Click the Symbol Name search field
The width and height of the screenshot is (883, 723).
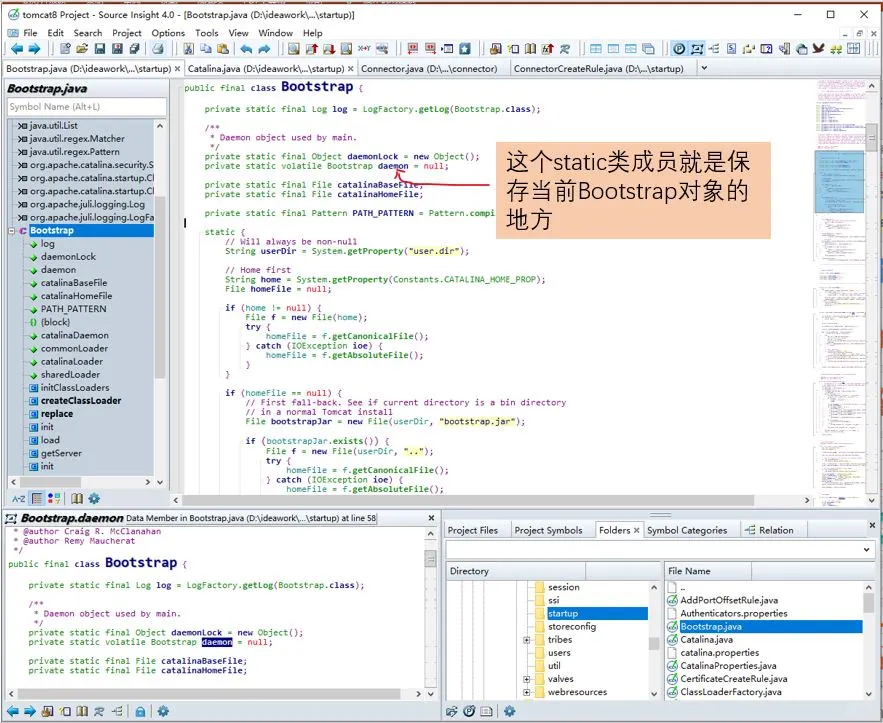[87, 106]
